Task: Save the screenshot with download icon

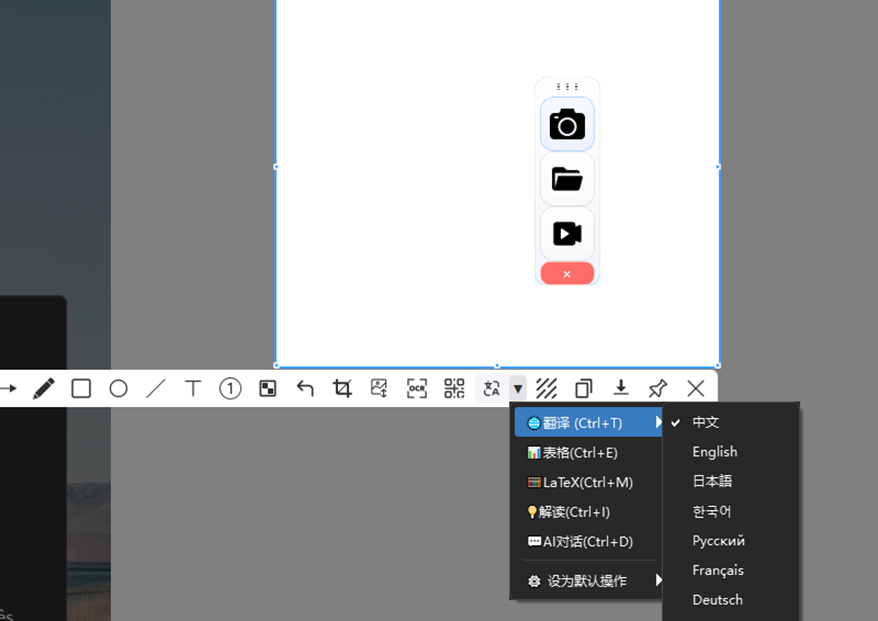Action: pos(621,387)
